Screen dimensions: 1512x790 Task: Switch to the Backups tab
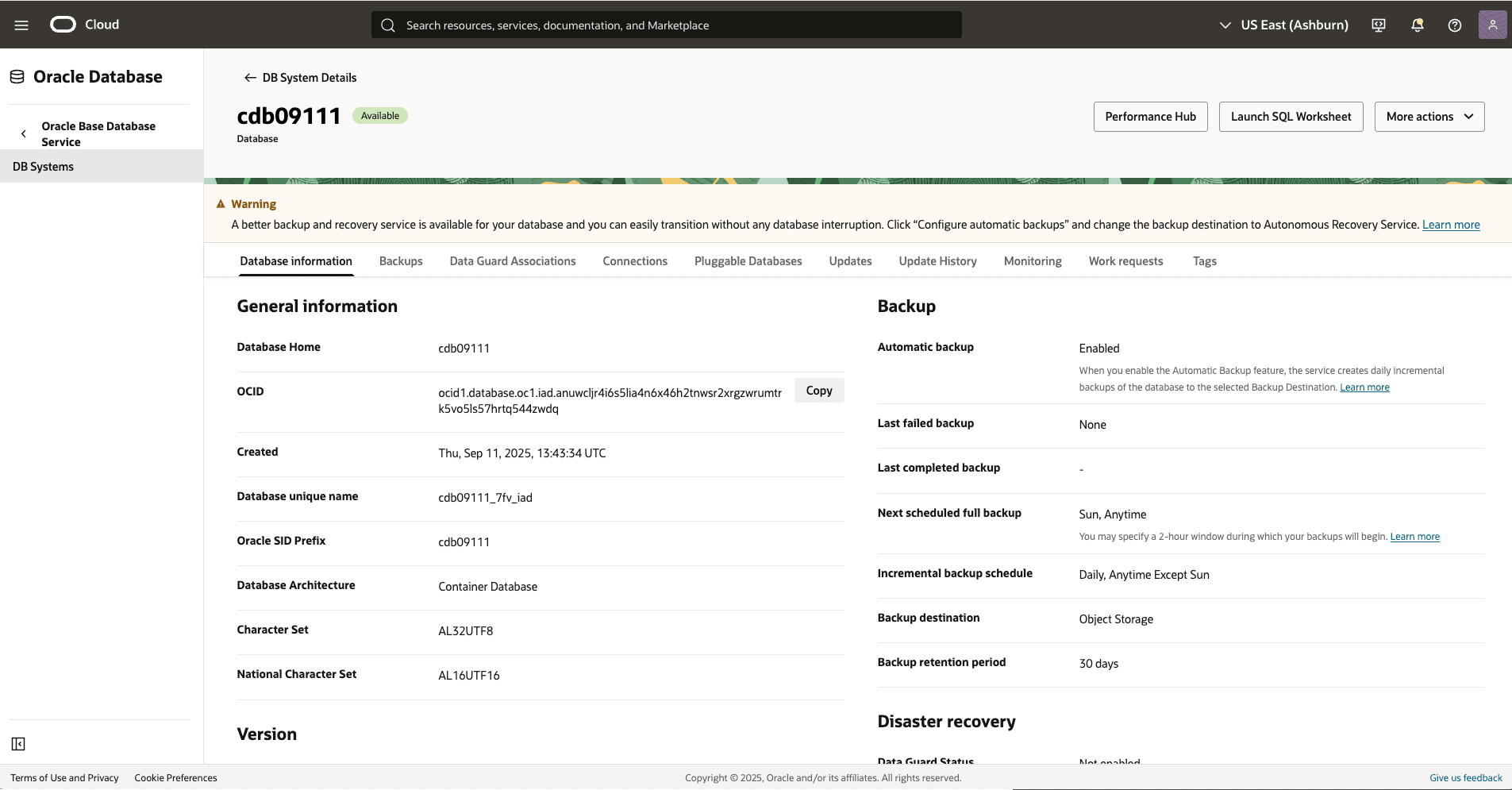[x=401, y=261]
